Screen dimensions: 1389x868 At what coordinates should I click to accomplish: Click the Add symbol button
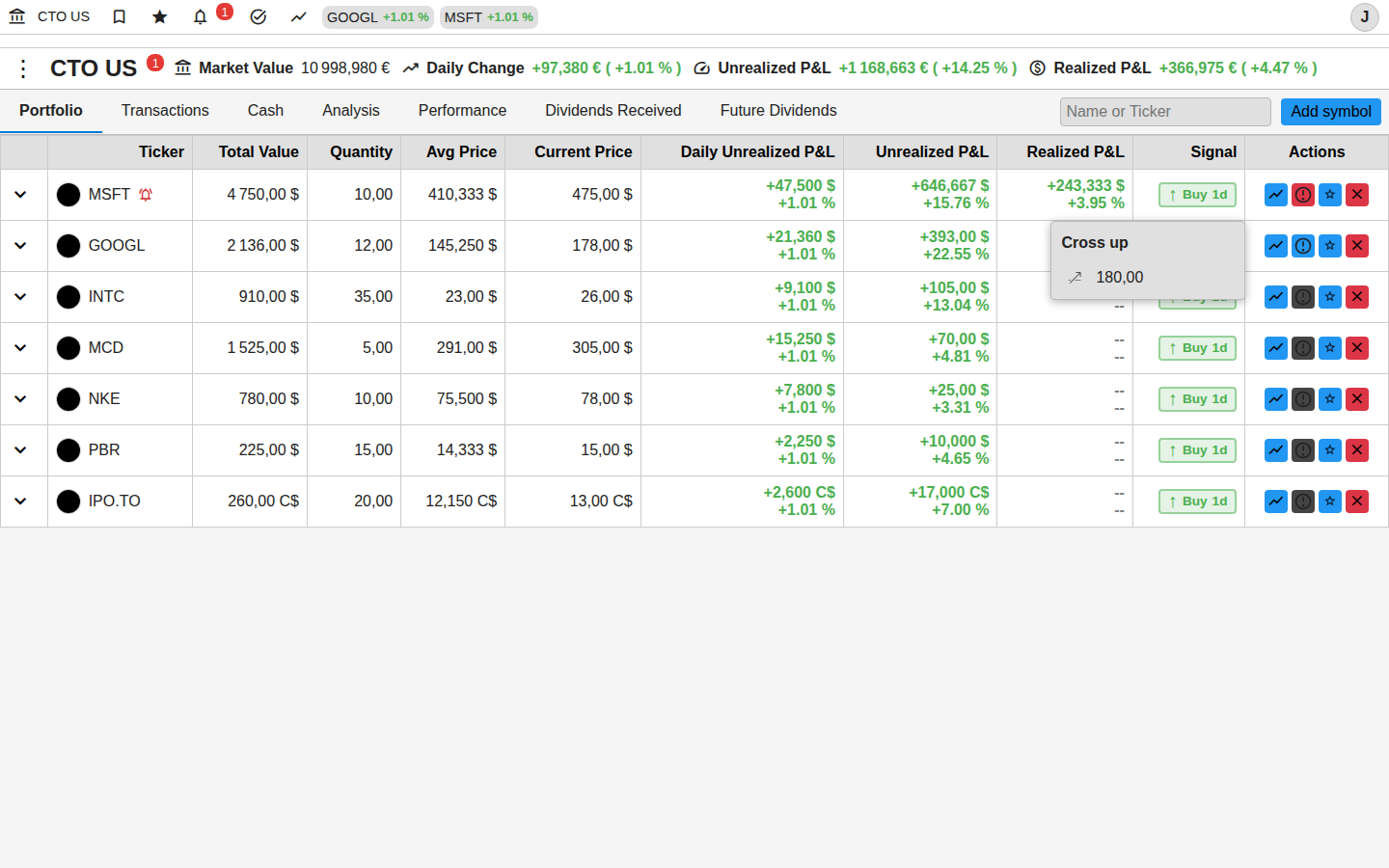pyautogui.click(x=1331, y=112)
